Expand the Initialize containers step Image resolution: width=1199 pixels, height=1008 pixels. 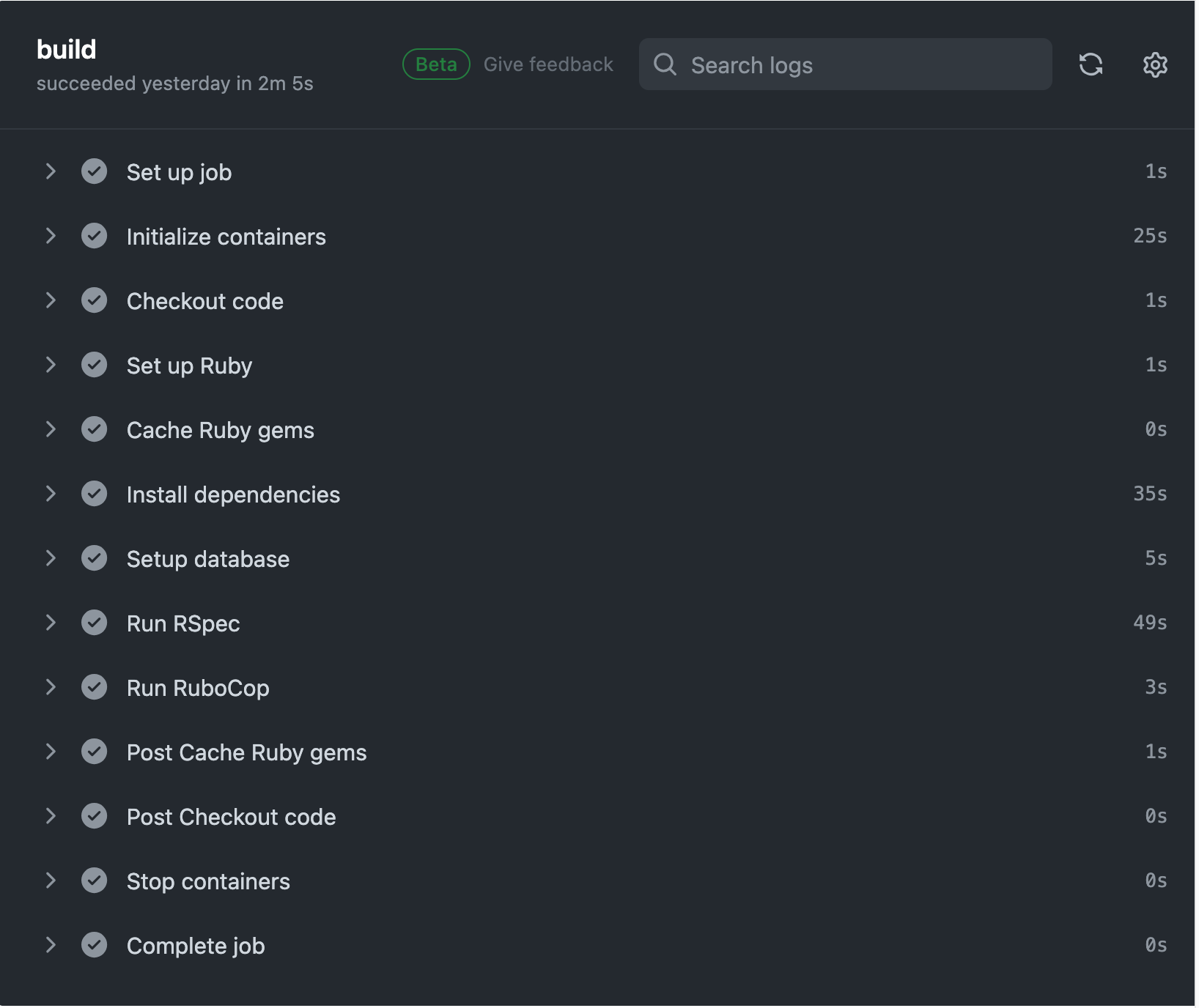coord(51,236)
